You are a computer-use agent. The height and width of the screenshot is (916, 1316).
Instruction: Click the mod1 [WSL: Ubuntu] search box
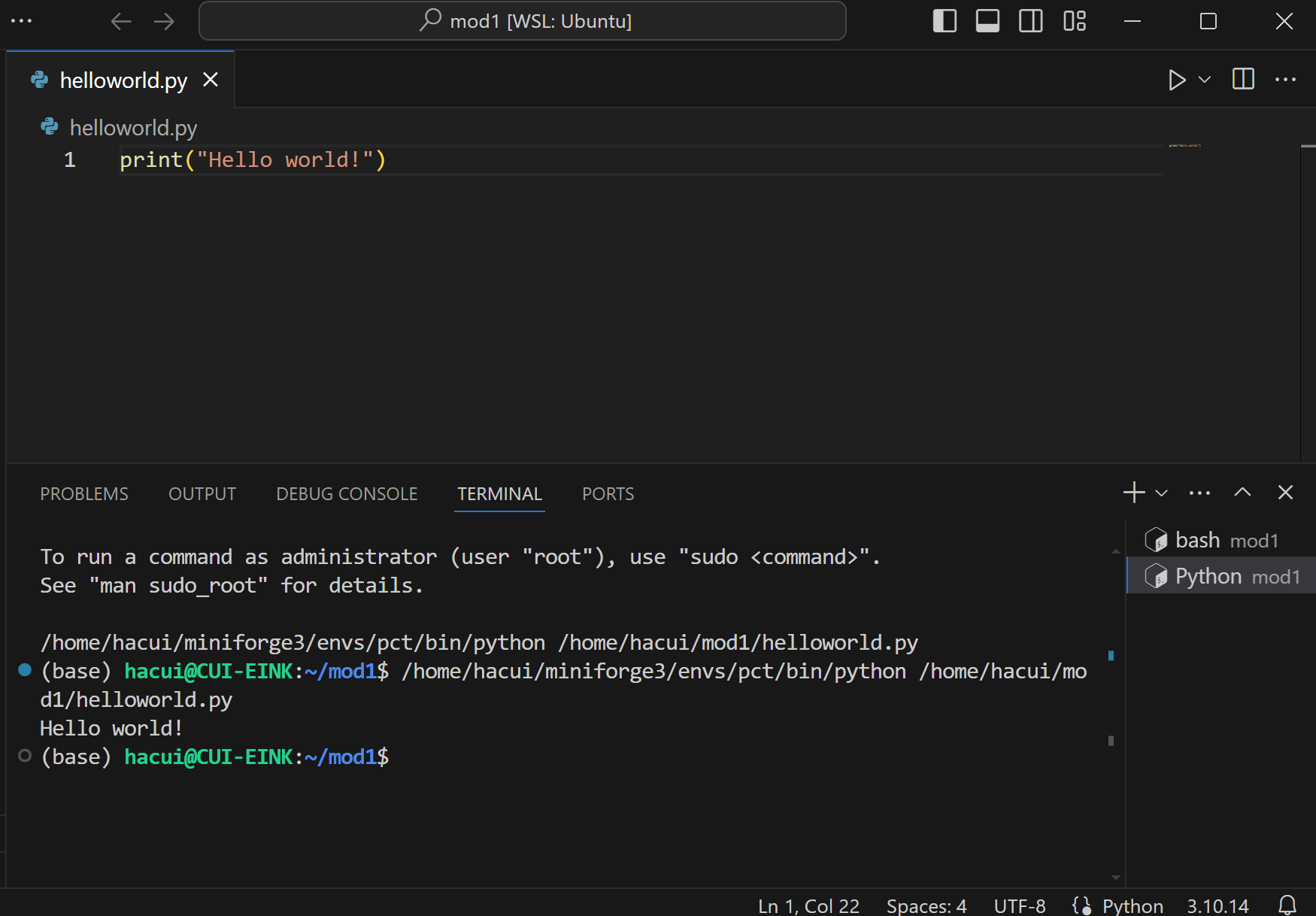[523, 21]
